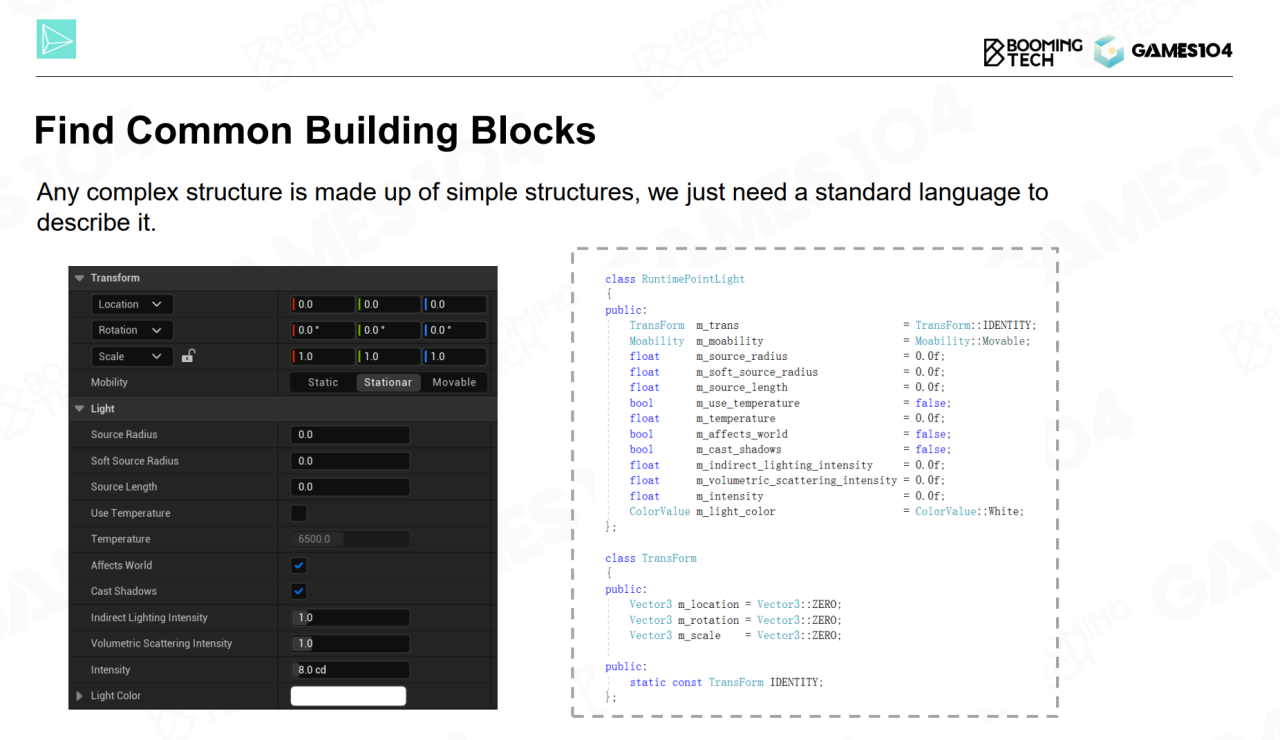The width and height of the screenshot is (1280, 740).
Task: Collapse the Transform section
Action: pyautogui.click(x=80, y=278)
